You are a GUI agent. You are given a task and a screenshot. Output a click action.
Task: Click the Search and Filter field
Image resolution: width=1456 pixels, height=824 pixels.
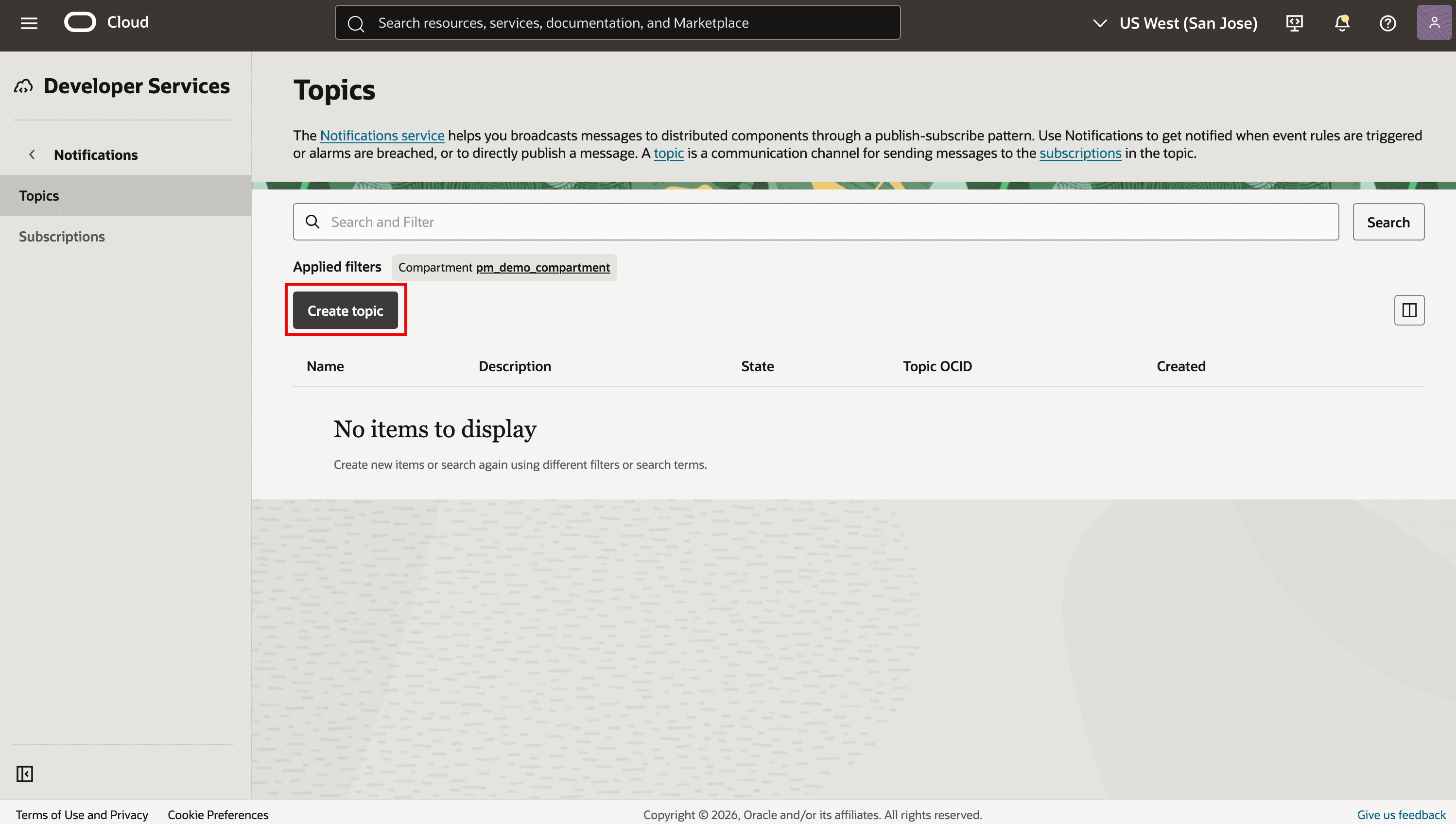pyautogui.click(x=816, y=222)
